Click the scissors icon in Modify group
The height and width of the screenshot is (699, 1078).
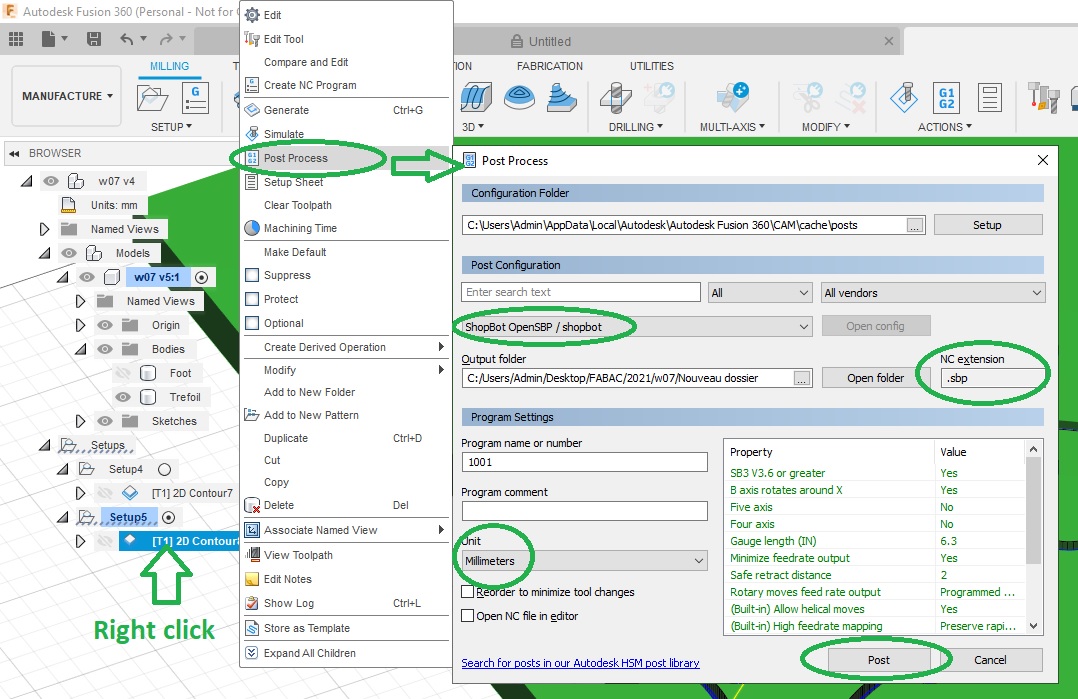coord(808,97)
